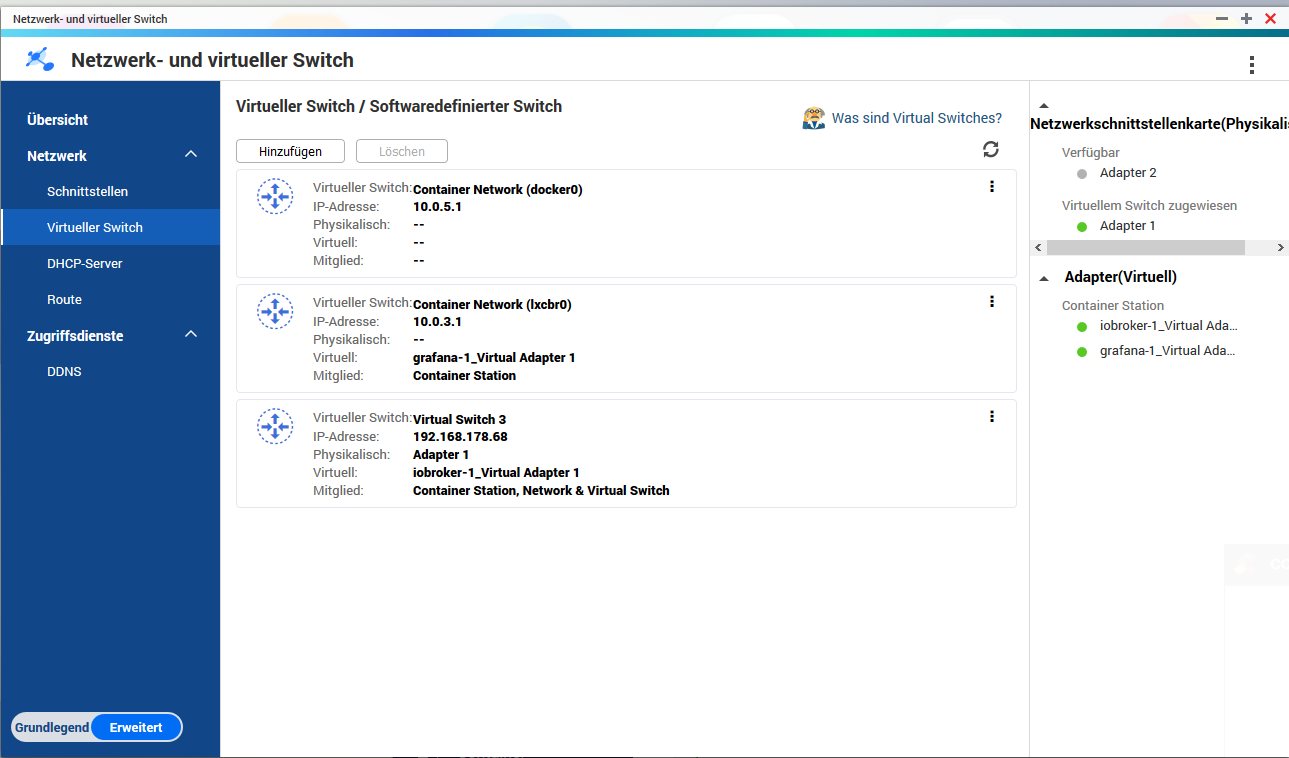Viewport: 1289px width, 758px height.
Task: Open the app's main three-dot options menu
Action: pos(1251,65)
